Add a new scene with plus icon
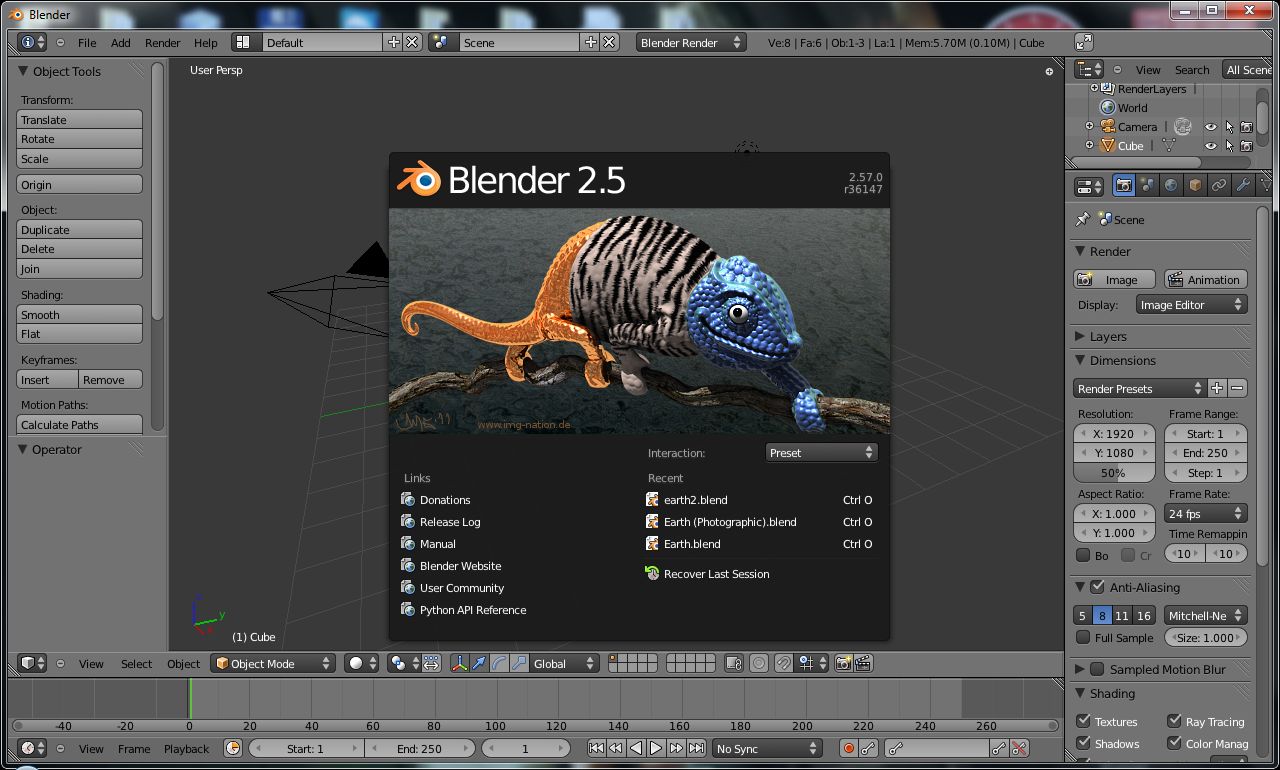Screen dimensions: 1280x770 coord(591,42)
